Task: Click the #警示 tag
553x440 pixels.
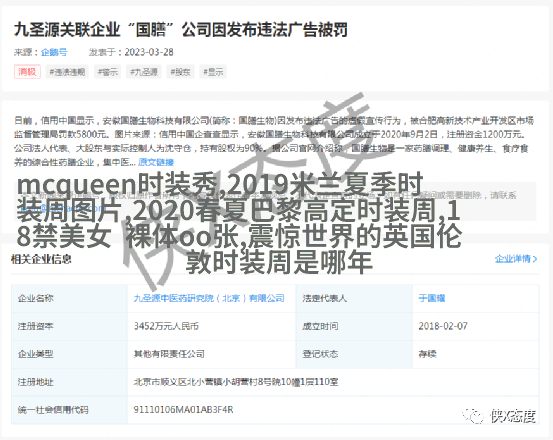Action: click(x=108, y=72)
